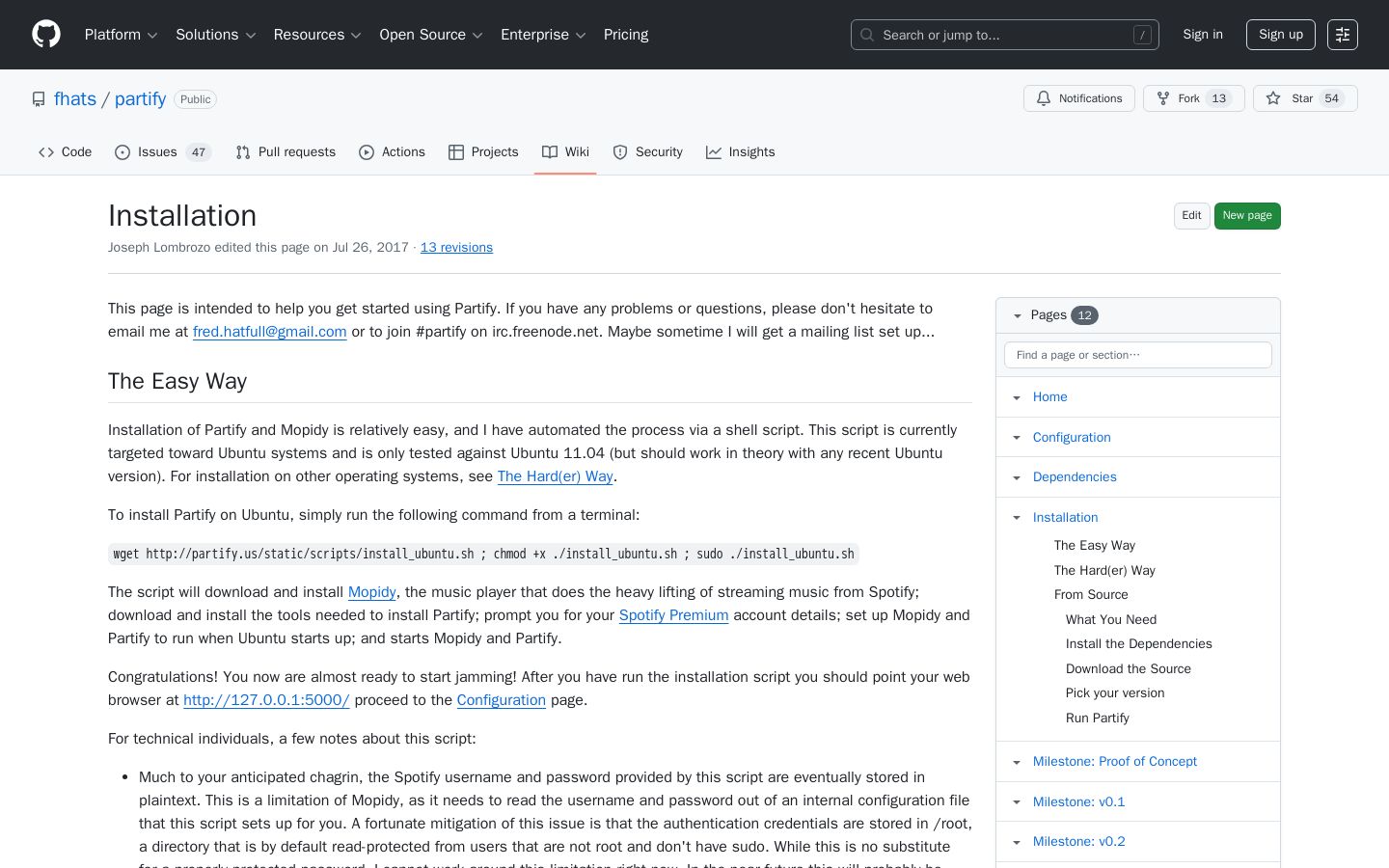The width and height of the screenshot is (1389, 868).
Task: Open the Insights tab
Action: [x=740, y=152]
